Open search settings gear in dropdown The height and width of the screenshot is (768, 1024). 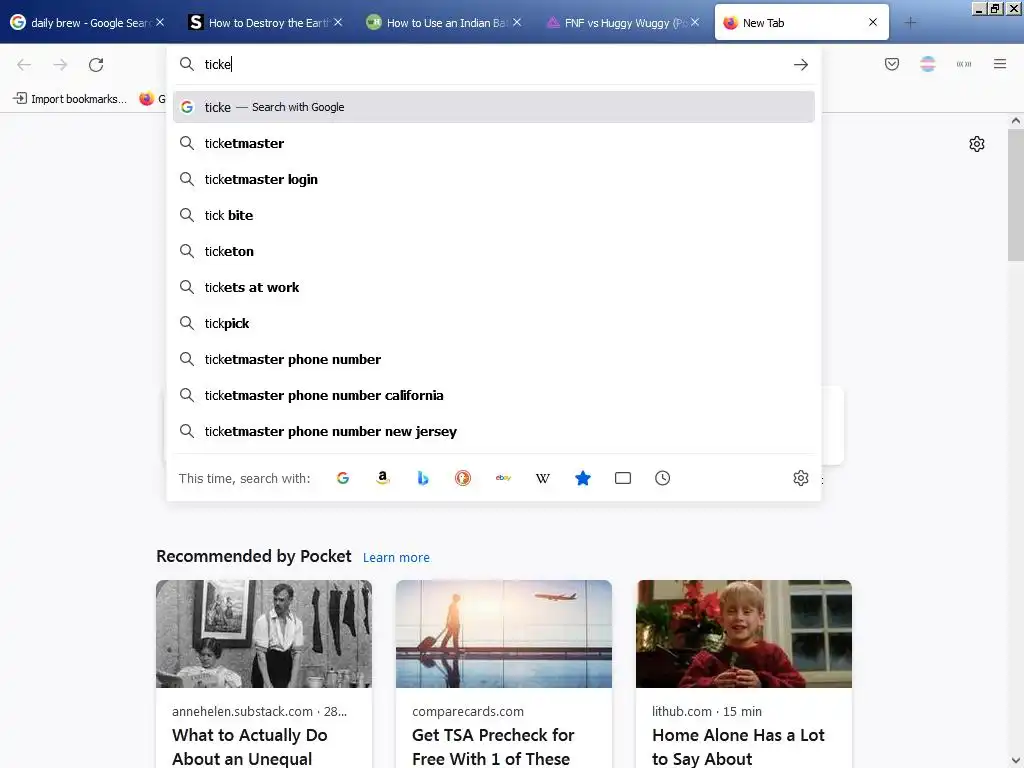tap(801, 478)
